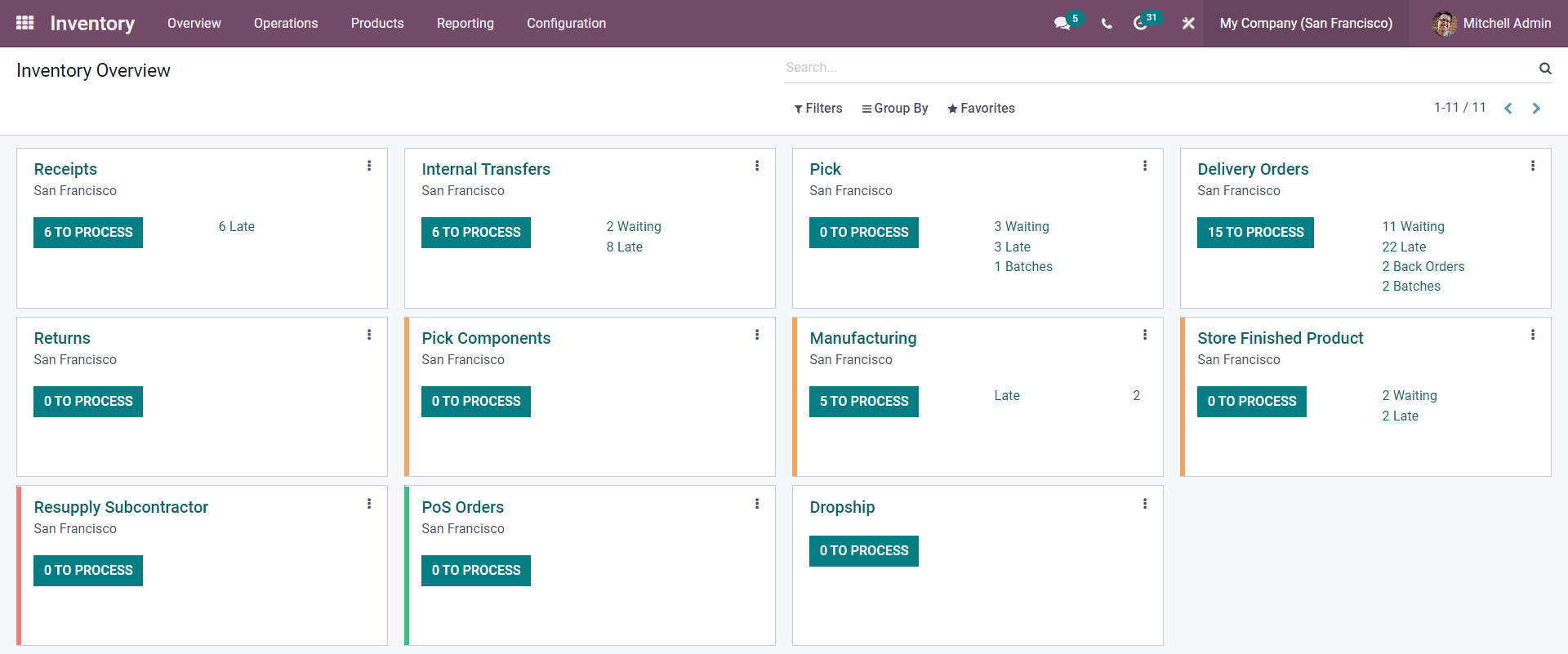Click 22 Late in Delivery Orders

tap(1405, 247)
